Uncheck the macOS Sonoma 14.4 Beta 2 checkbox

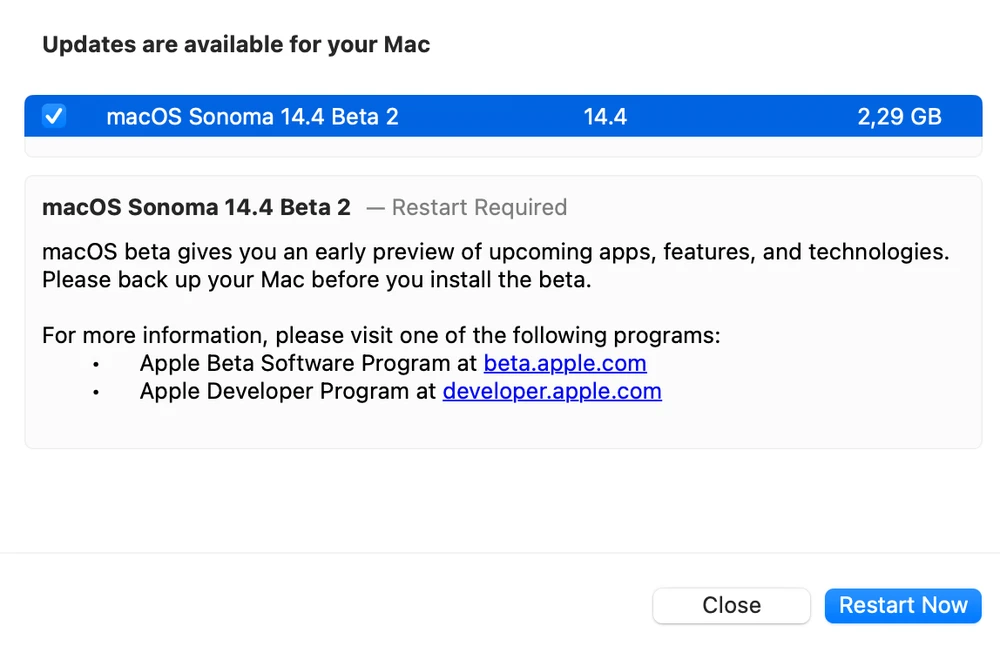point(54,117)
